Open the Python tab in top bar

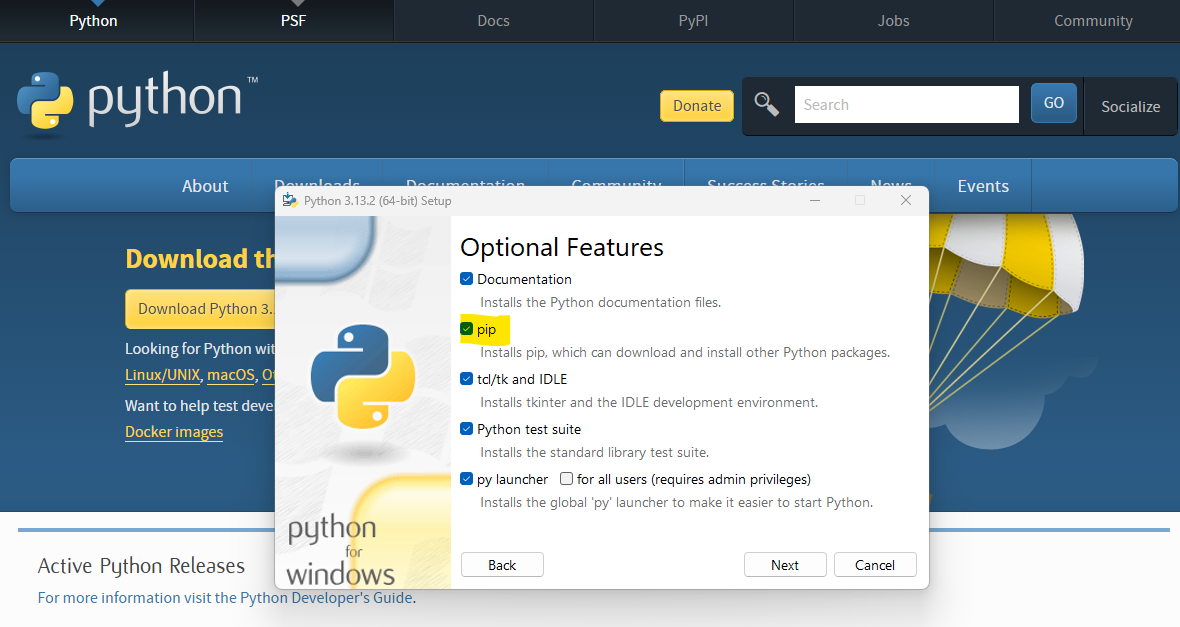click(x=93, y=20)
